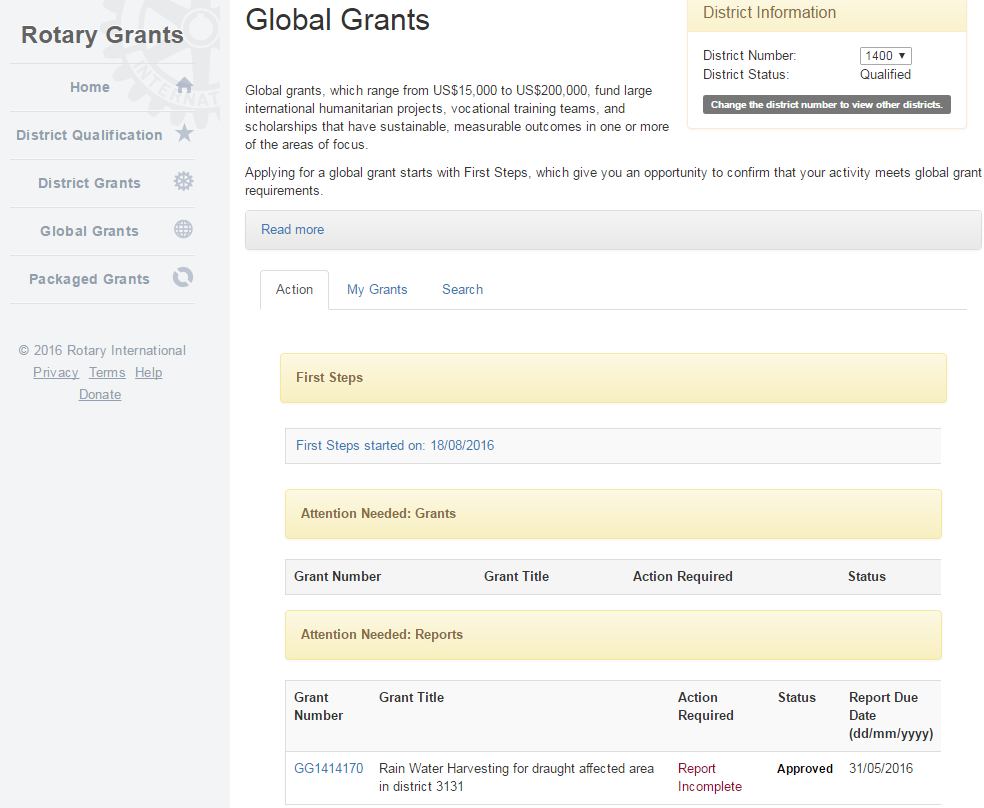Switch to the My Grants tab
The image size is (984, 808).
(x=377, y=290)
